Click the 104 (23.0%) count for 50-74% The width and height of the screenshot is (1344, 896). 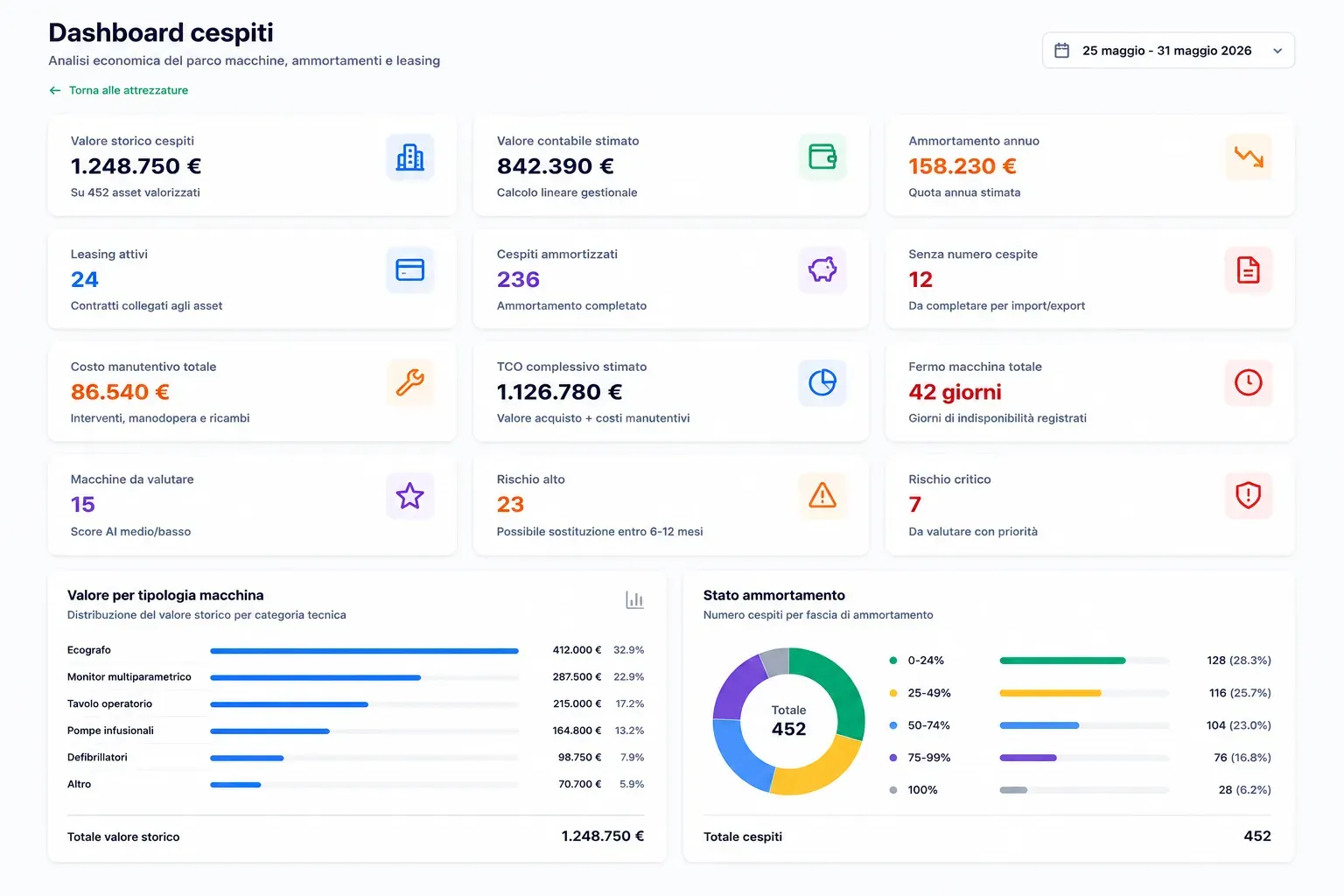click(1238, 725)
